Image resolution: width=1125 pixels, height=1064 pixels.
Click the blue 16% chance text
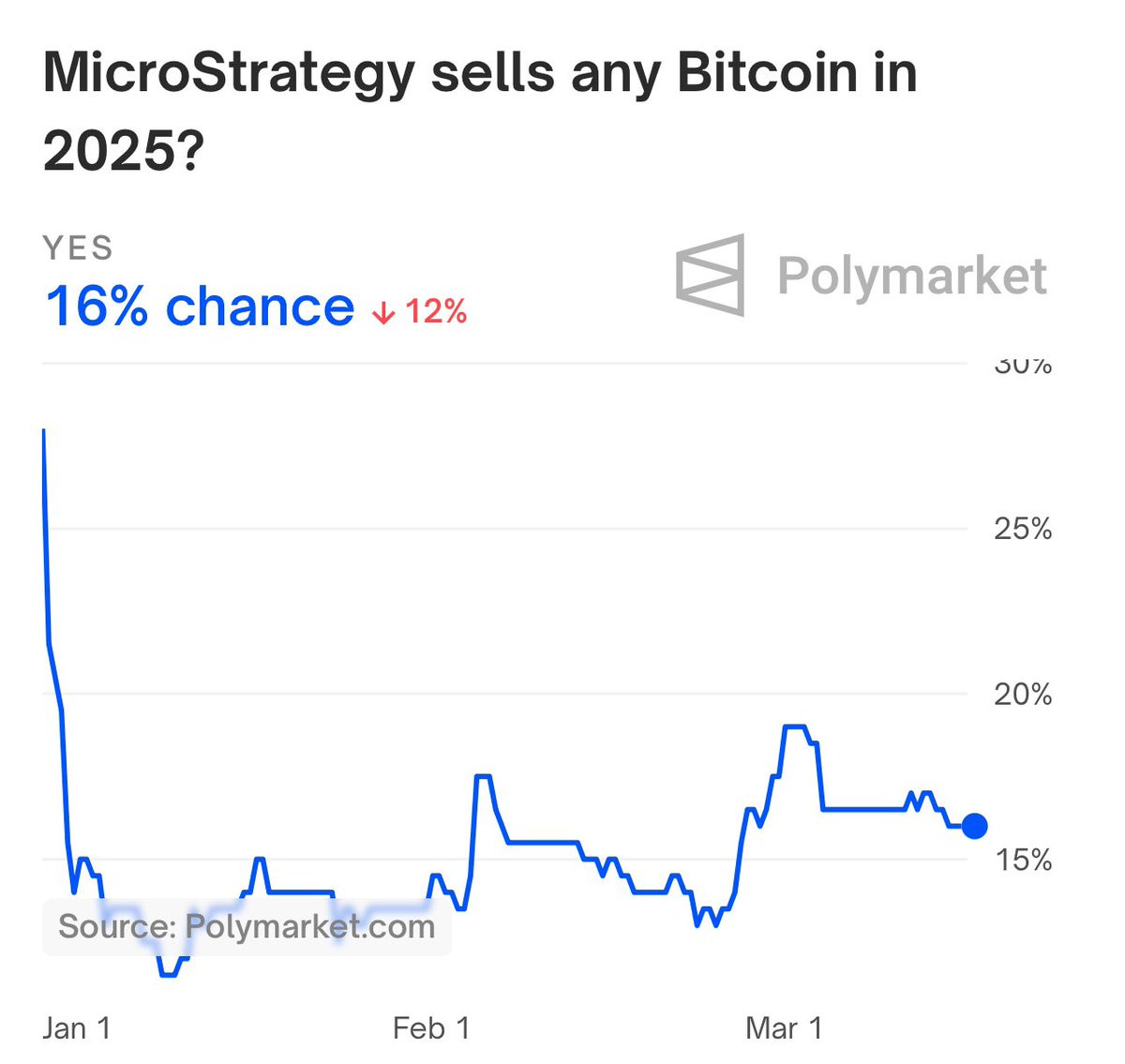coord(200,307)
